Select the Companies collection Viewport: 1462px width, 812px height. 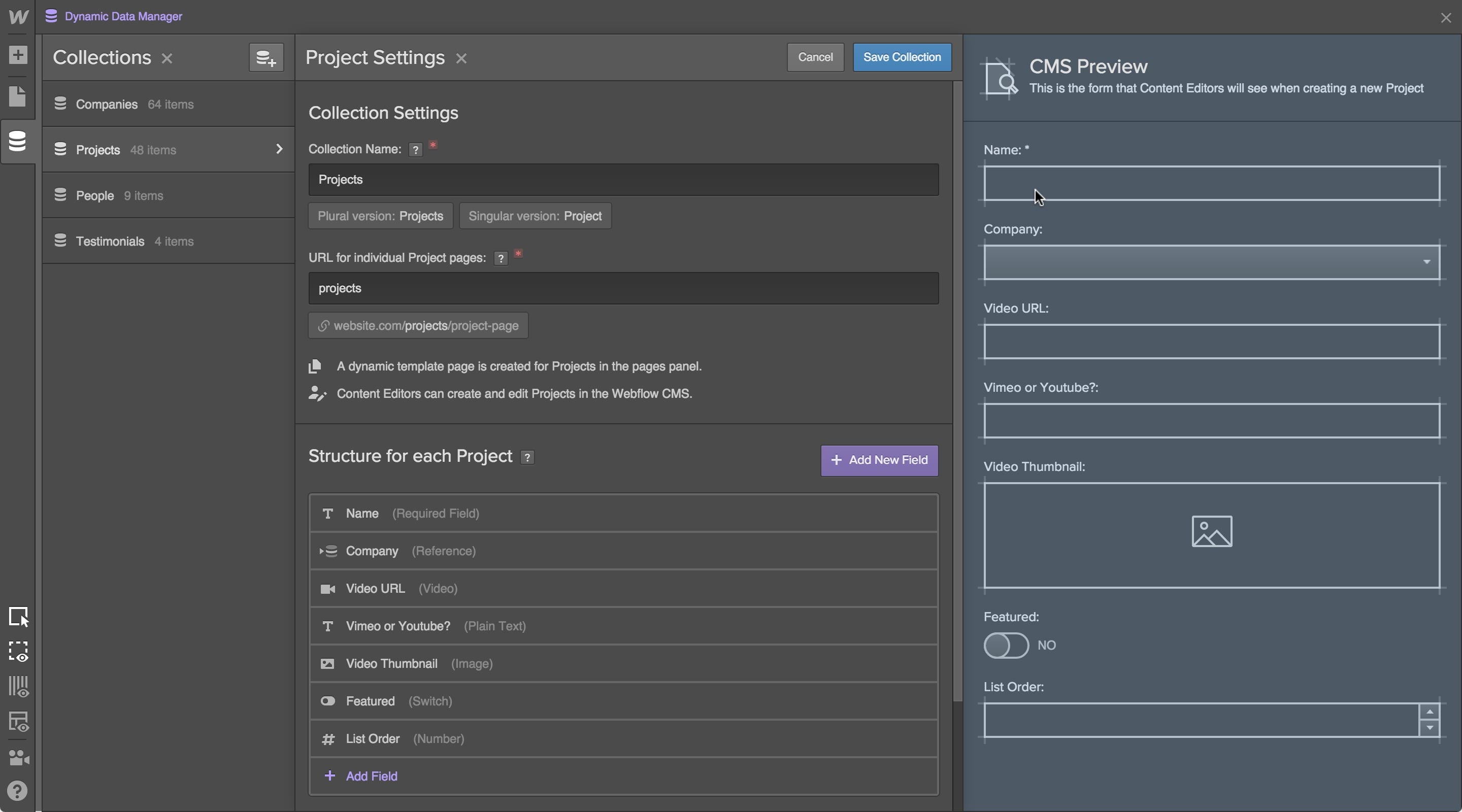pyautogui.click(x=107, y=105)
